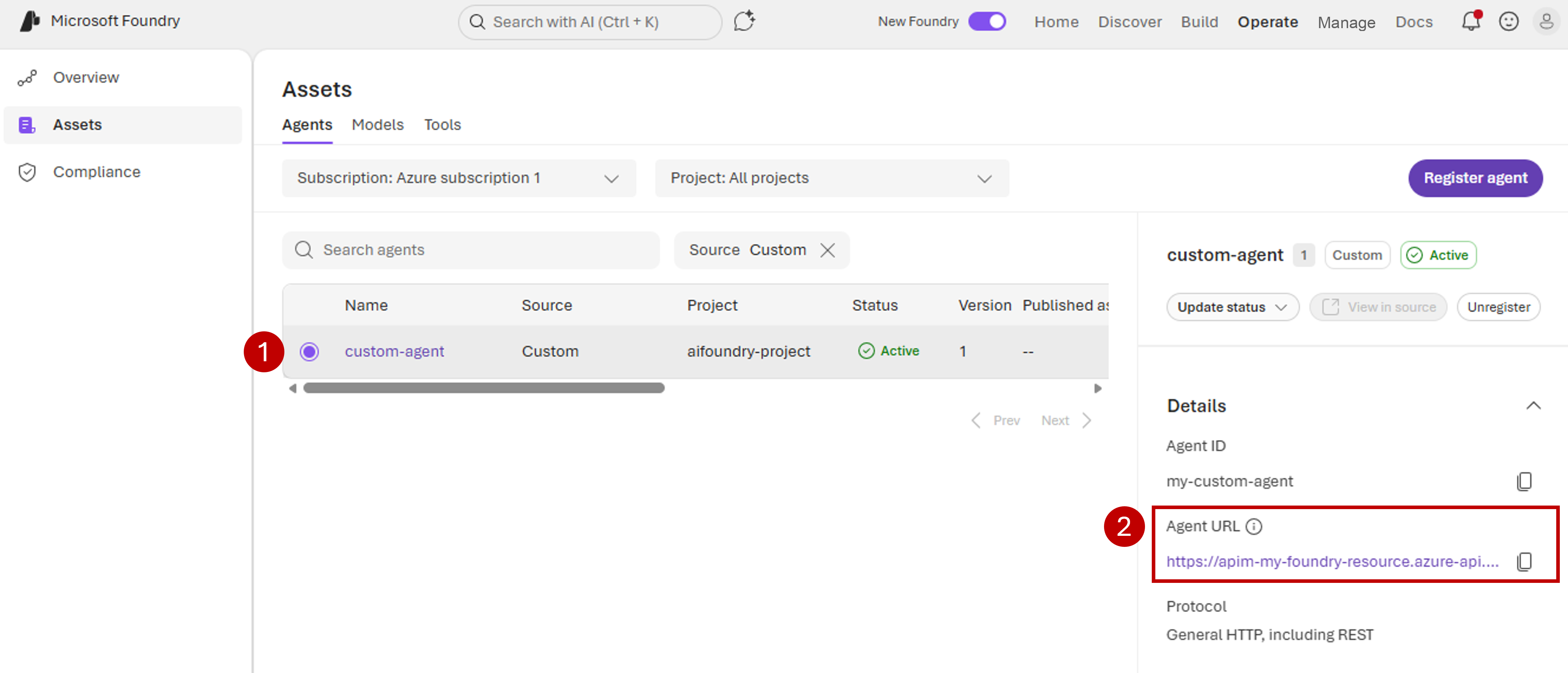Click the Search agents field
Image resolution: width=1568 pixels, height=673 pixels.
(x=470, y=250)
